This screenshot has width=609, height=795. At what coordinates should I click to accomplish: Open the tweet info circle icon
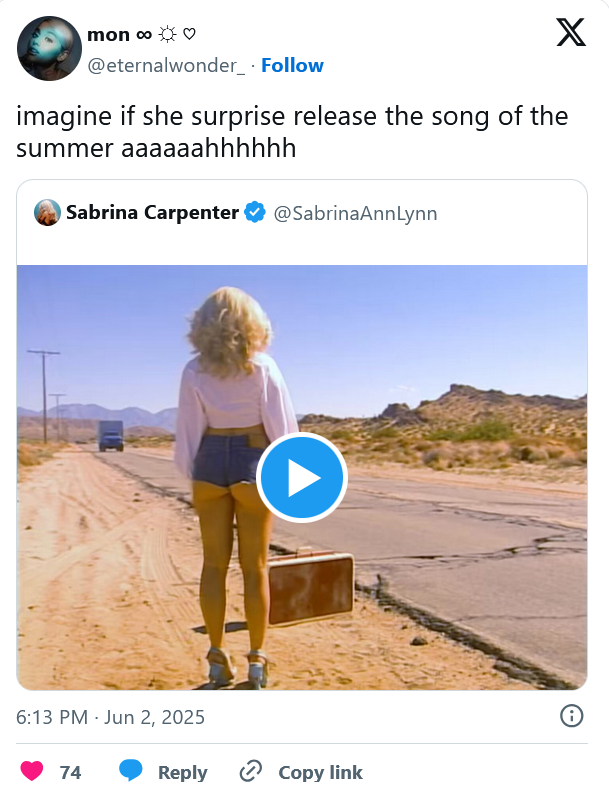click(x=571, y=716)
